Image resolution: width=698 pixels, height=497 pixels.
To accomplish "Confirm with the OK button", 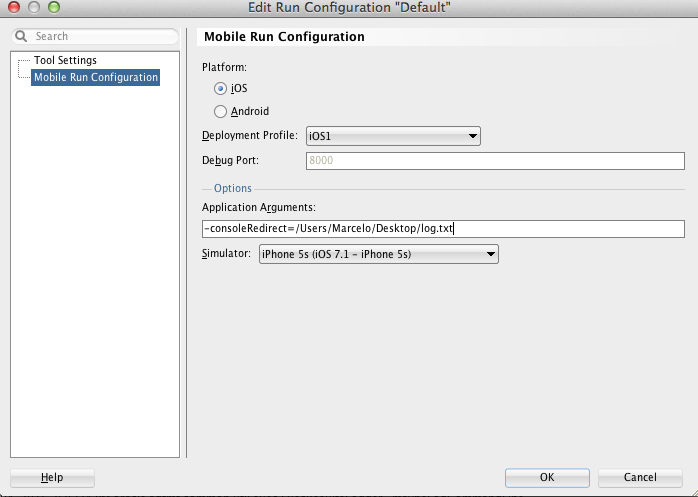I will pyautogui.click(x=547, y=477).
